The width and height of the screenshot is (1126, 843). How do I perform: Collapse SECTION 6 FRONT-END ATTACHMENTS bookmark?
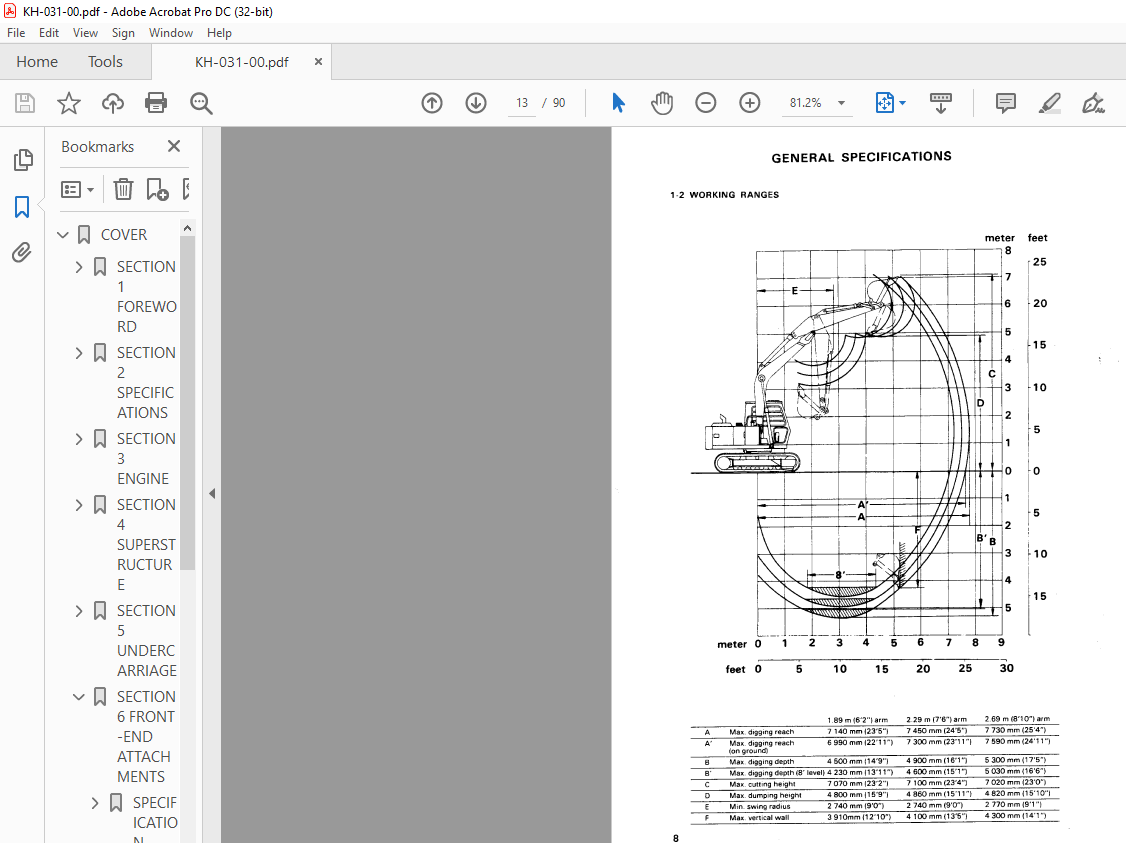click(79, 697)
